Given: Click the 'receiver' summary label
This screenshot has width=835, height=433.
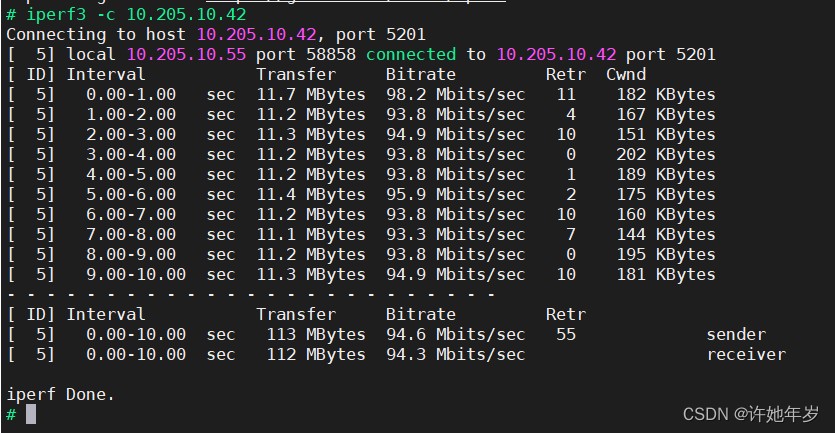Looking at the screenshot, I should [745, 354].
